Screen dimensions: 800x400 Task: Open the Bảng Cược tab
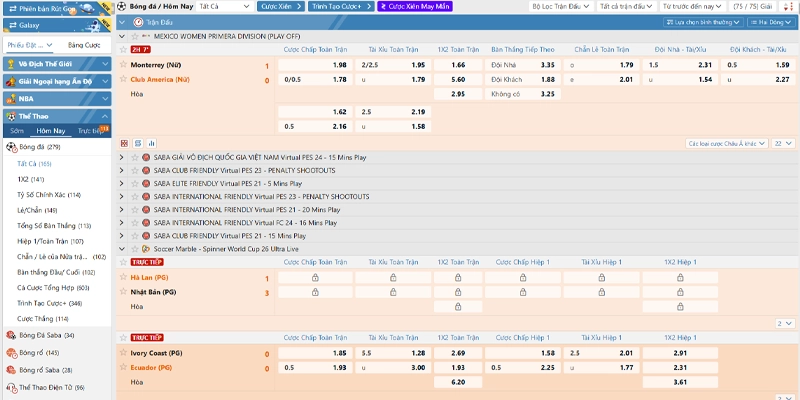pyautogui.click(x=84, y=45)
